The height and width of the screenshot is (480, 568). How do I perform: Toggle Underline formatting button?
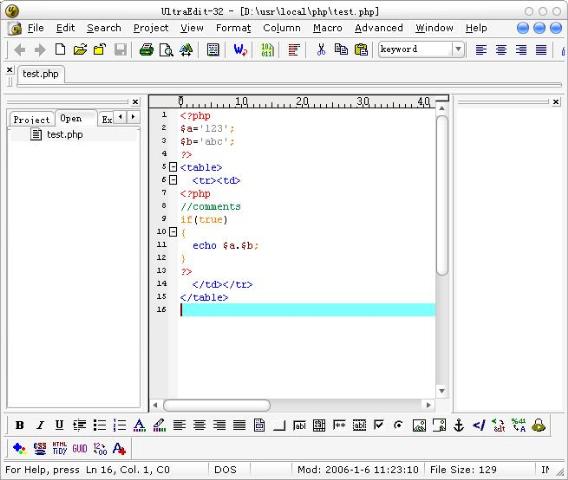click(x=59, y=425)
